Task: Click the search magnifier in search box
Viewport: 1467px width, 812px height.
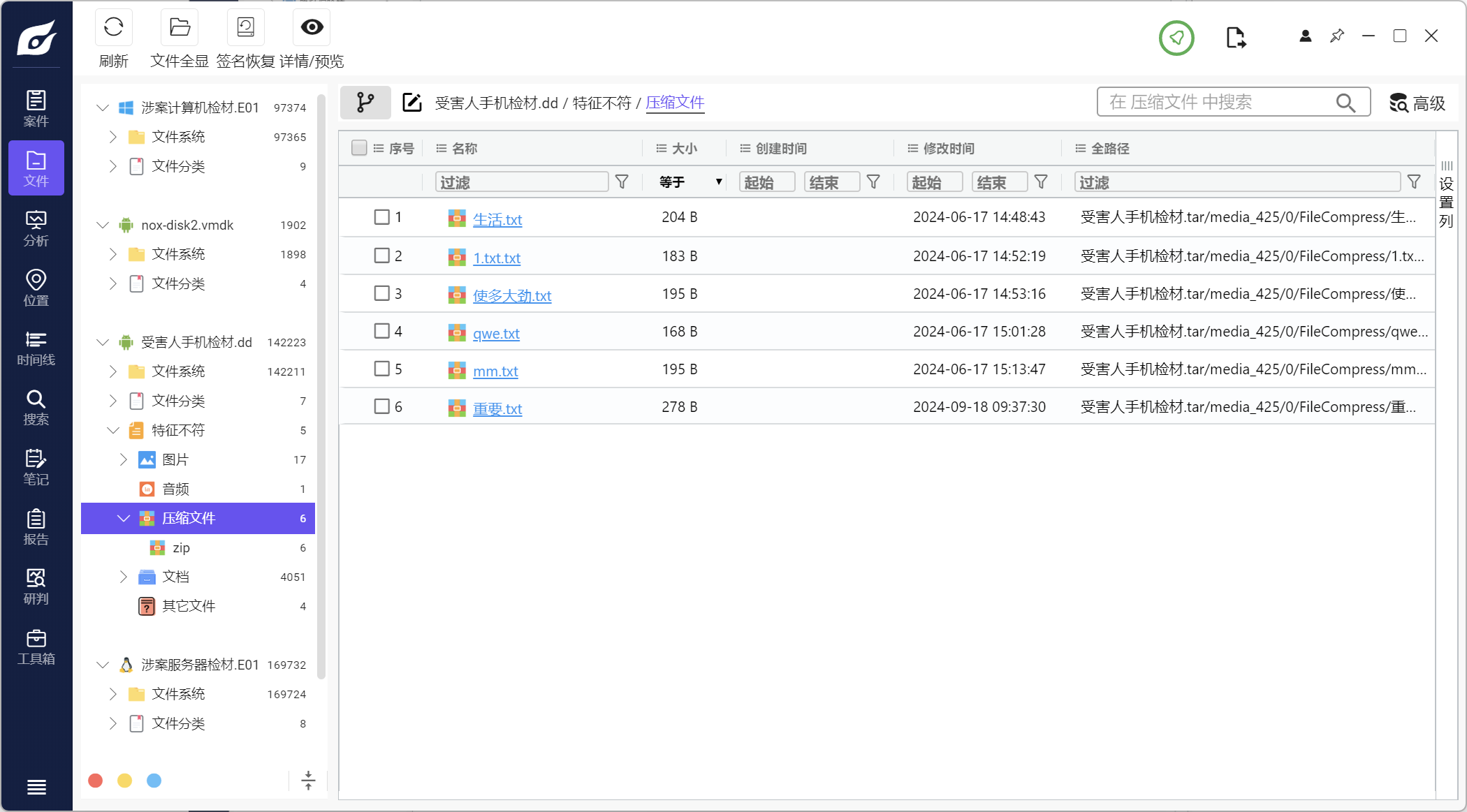Action: click(1345, 103)
